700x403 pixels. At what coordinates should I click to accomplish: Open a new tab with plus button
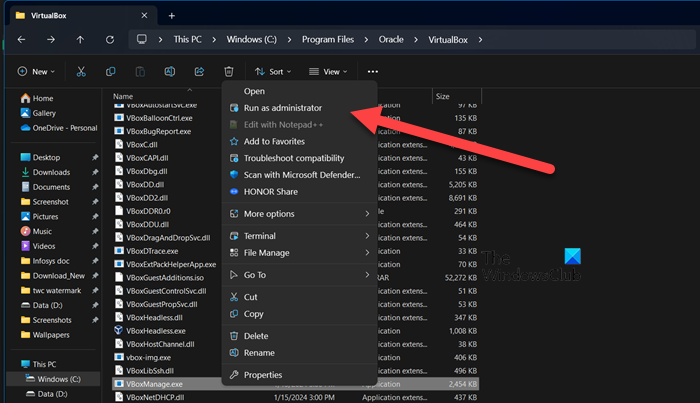172,15
